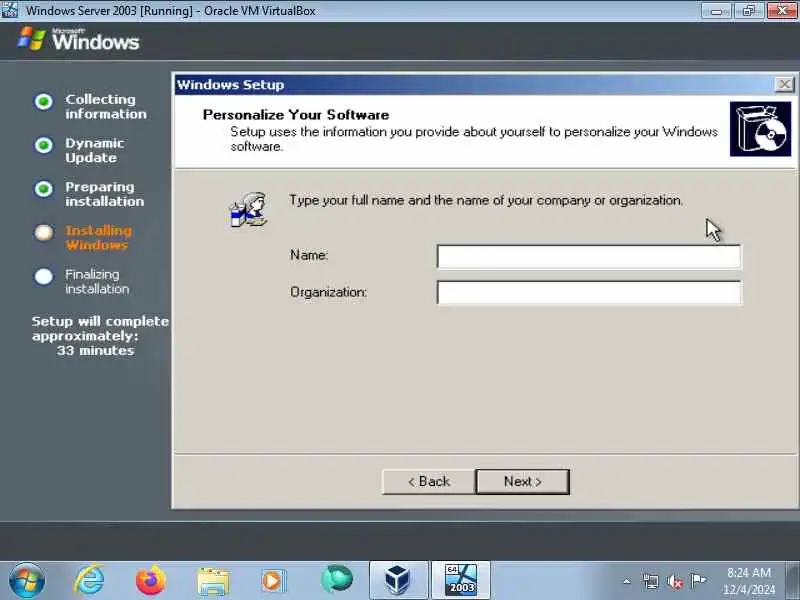This screenshot has height=600, width=800.
Task: Click the Finalizing installation step bullet
Action: (x=44, y=277)
